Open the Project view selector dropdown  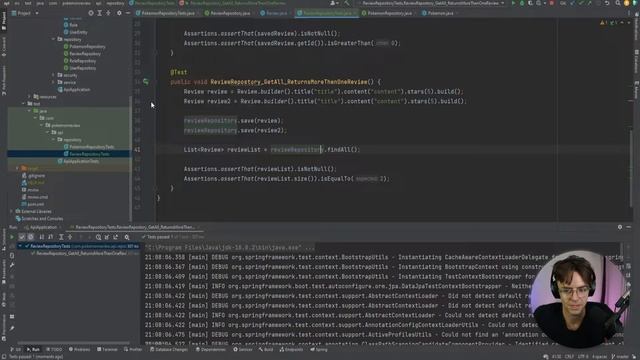click(x=25, y=13)
